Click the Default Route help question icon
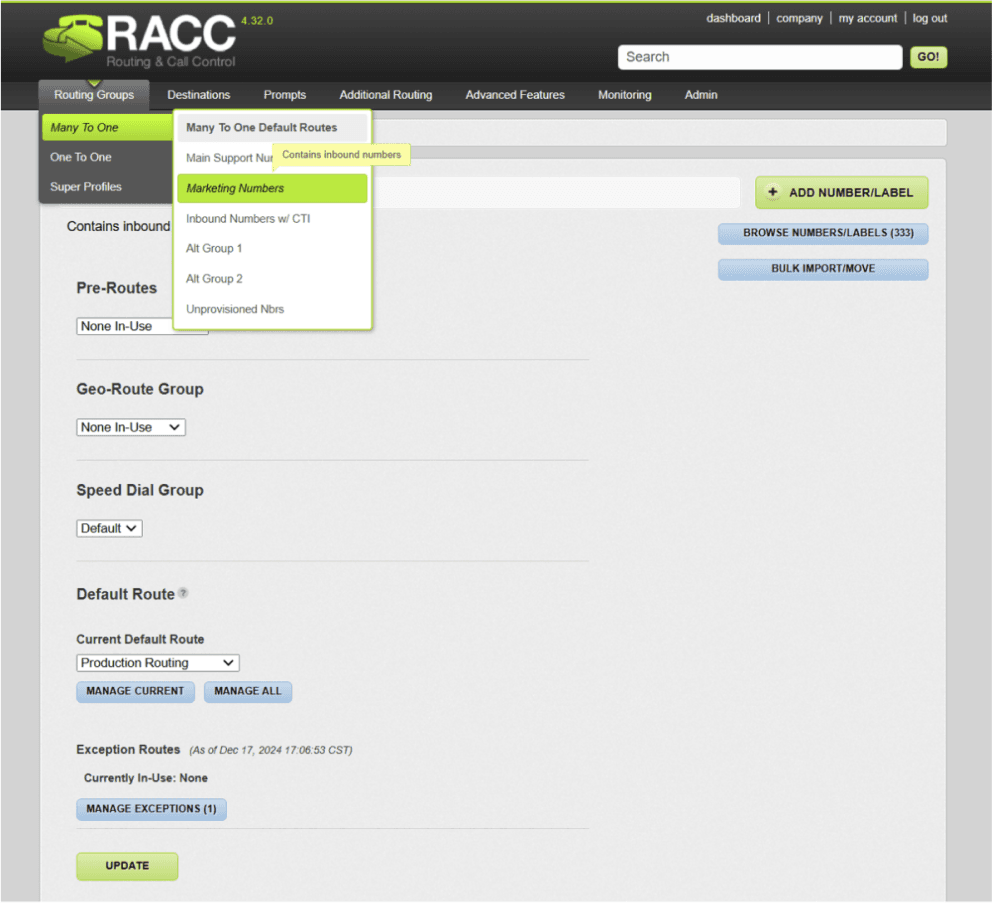 (183, 594)
